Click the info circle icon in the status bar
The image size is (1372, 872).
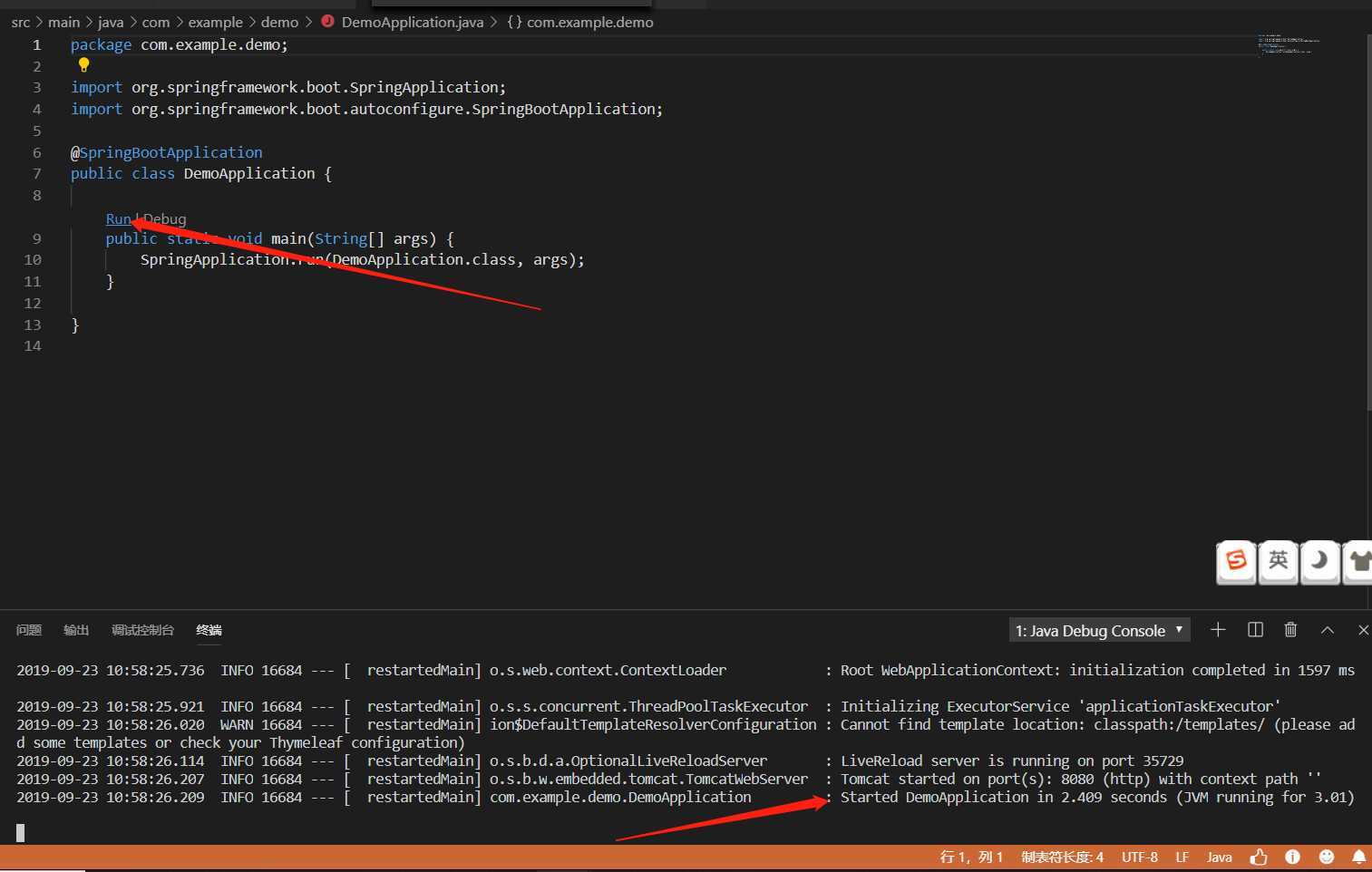1293,857
